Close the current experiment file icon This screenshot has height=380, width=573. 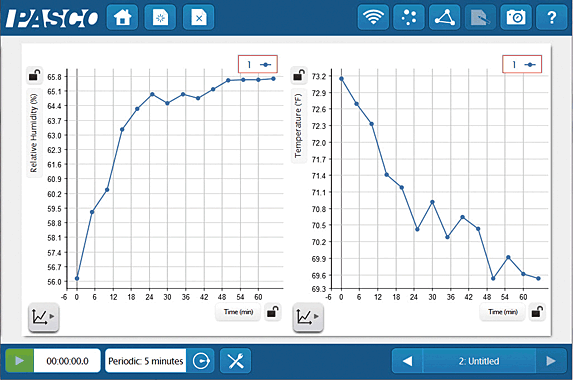[198, 17]
